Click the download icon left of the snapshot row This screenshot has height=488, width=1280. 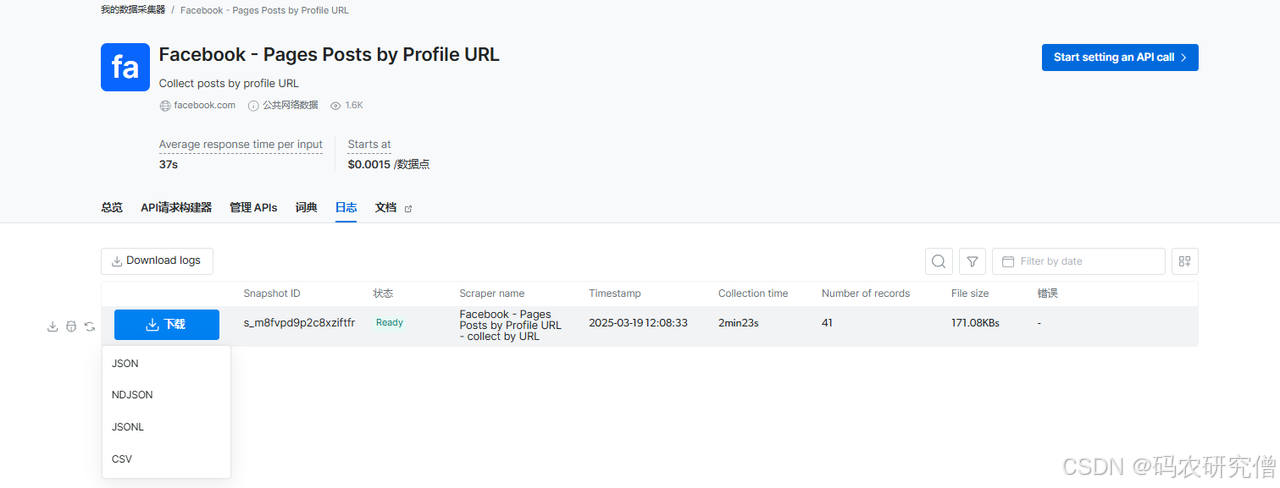(x=53, y=326)
